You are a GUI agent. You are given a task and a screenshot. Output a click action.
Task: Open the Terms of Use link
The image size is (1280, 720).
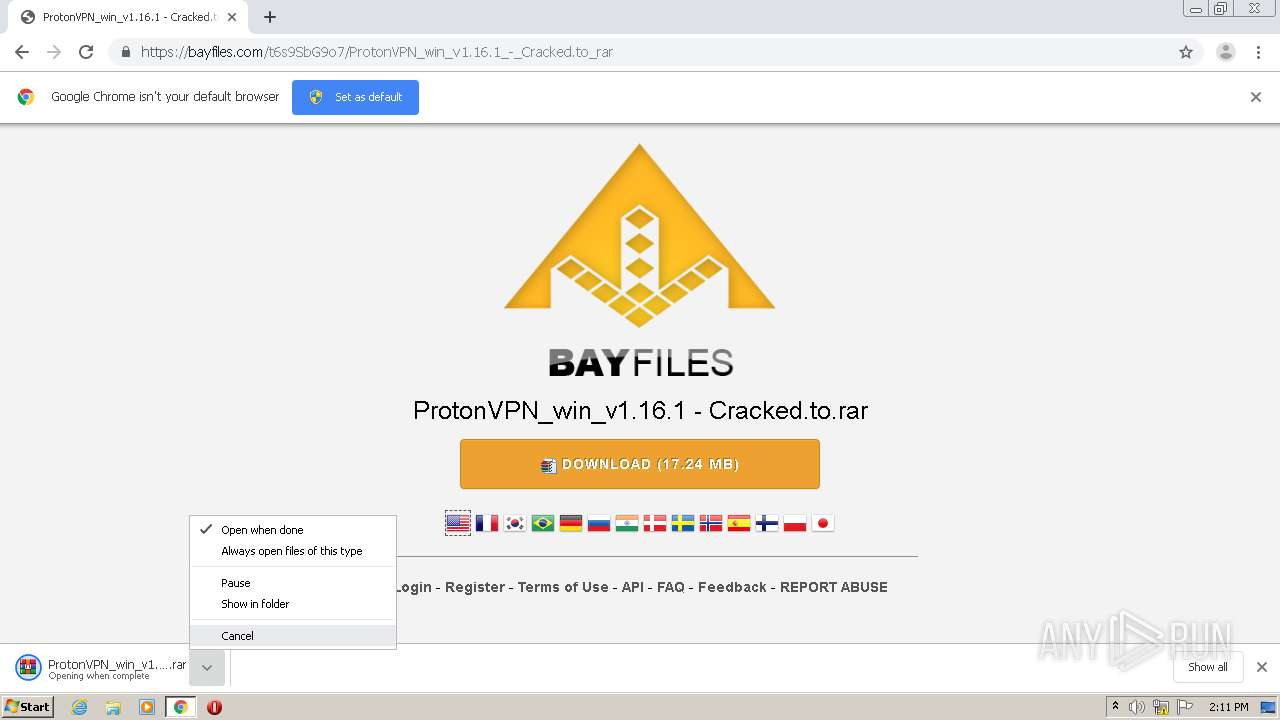coord(563,587)
